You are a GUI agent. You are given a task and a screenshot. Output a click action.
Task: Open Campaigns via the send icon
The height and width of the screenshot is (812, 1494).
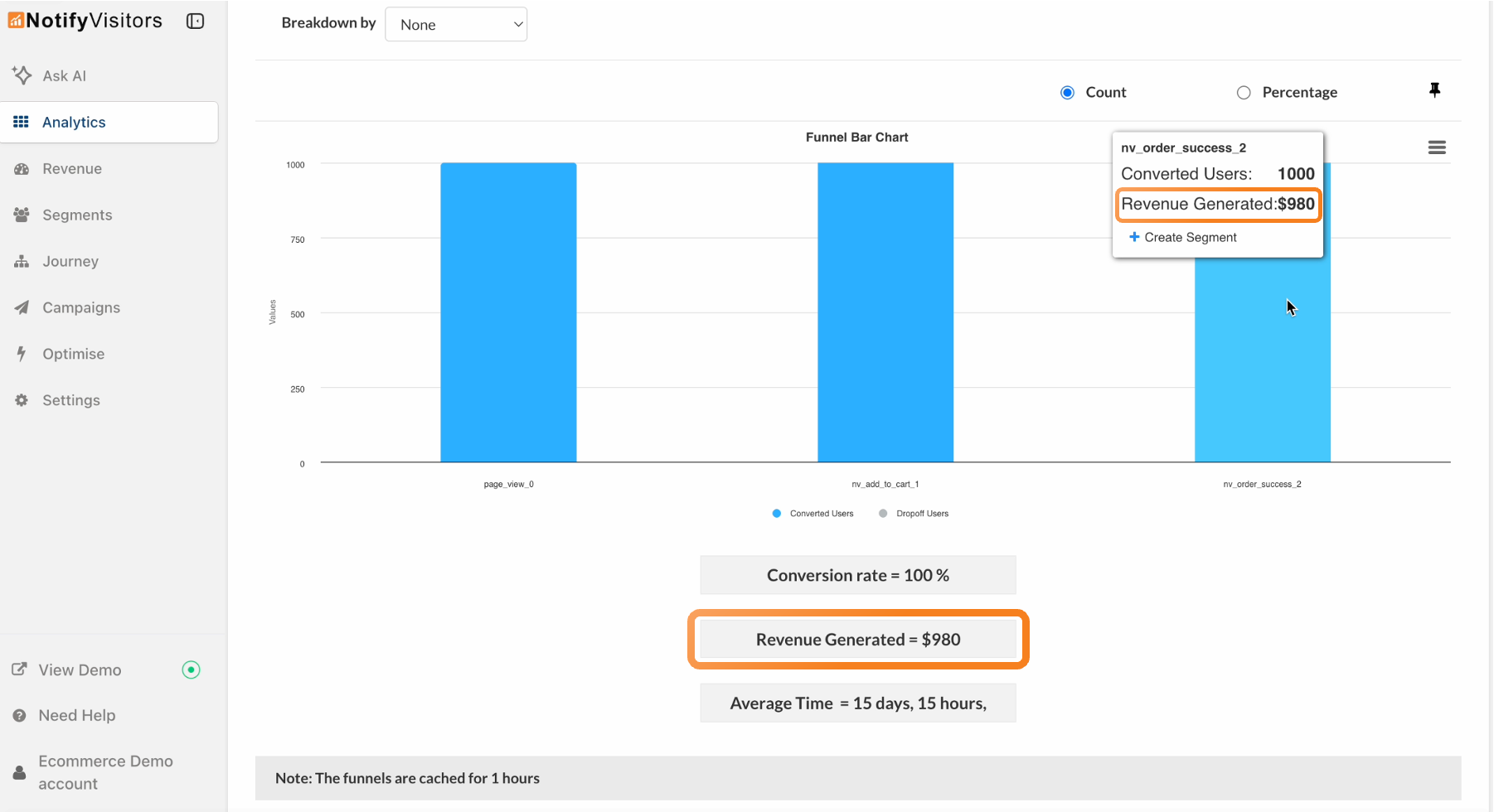(22, 307)
